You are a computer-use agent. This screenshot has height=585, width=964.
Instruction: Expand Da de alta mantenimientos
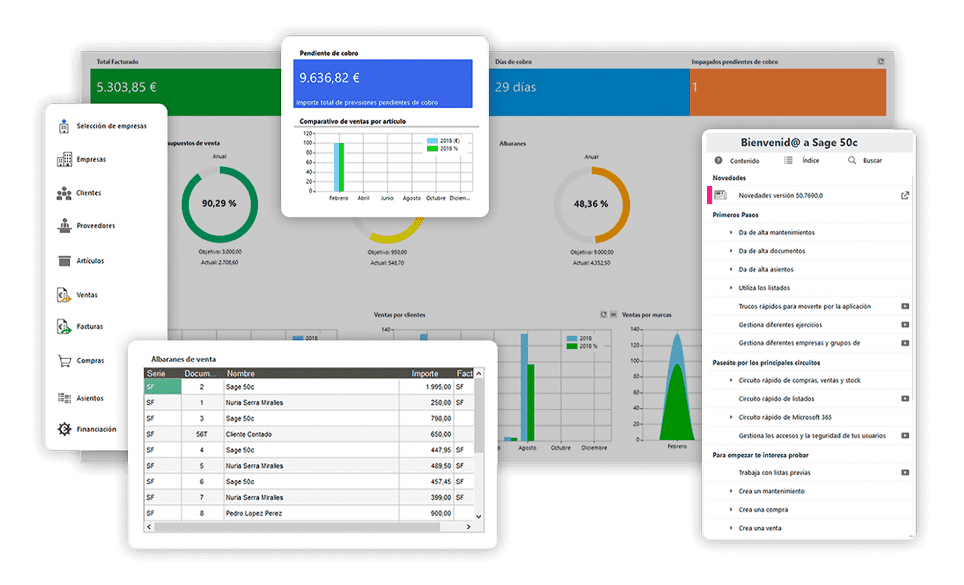[x=731, y=233]
